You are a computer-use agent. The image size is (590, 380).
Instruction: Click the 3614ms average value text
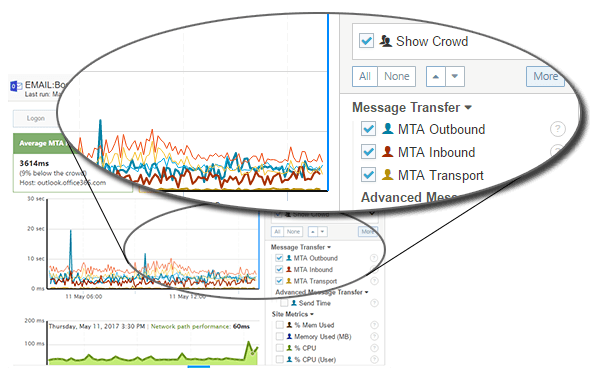(x=34, y=163)
